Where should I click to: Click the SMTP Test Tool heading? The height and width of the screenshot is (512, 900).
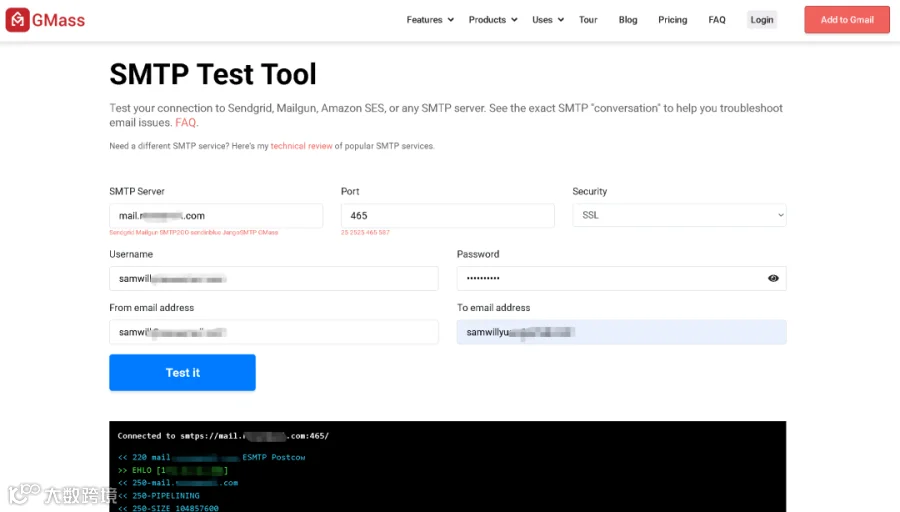click(x=213, y=74)
